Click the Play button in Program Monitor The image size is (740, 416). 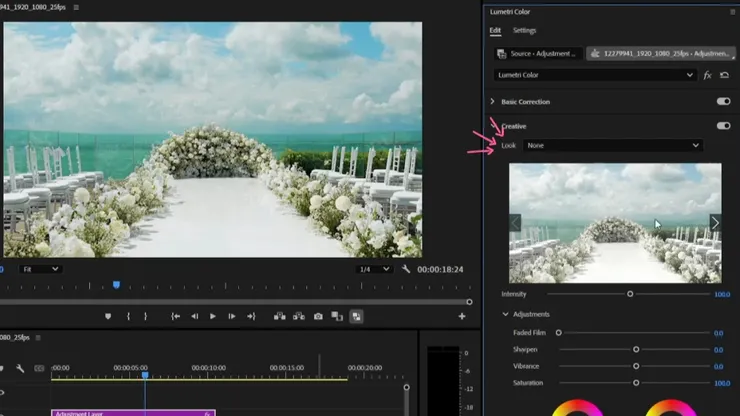tap(212, 316)
